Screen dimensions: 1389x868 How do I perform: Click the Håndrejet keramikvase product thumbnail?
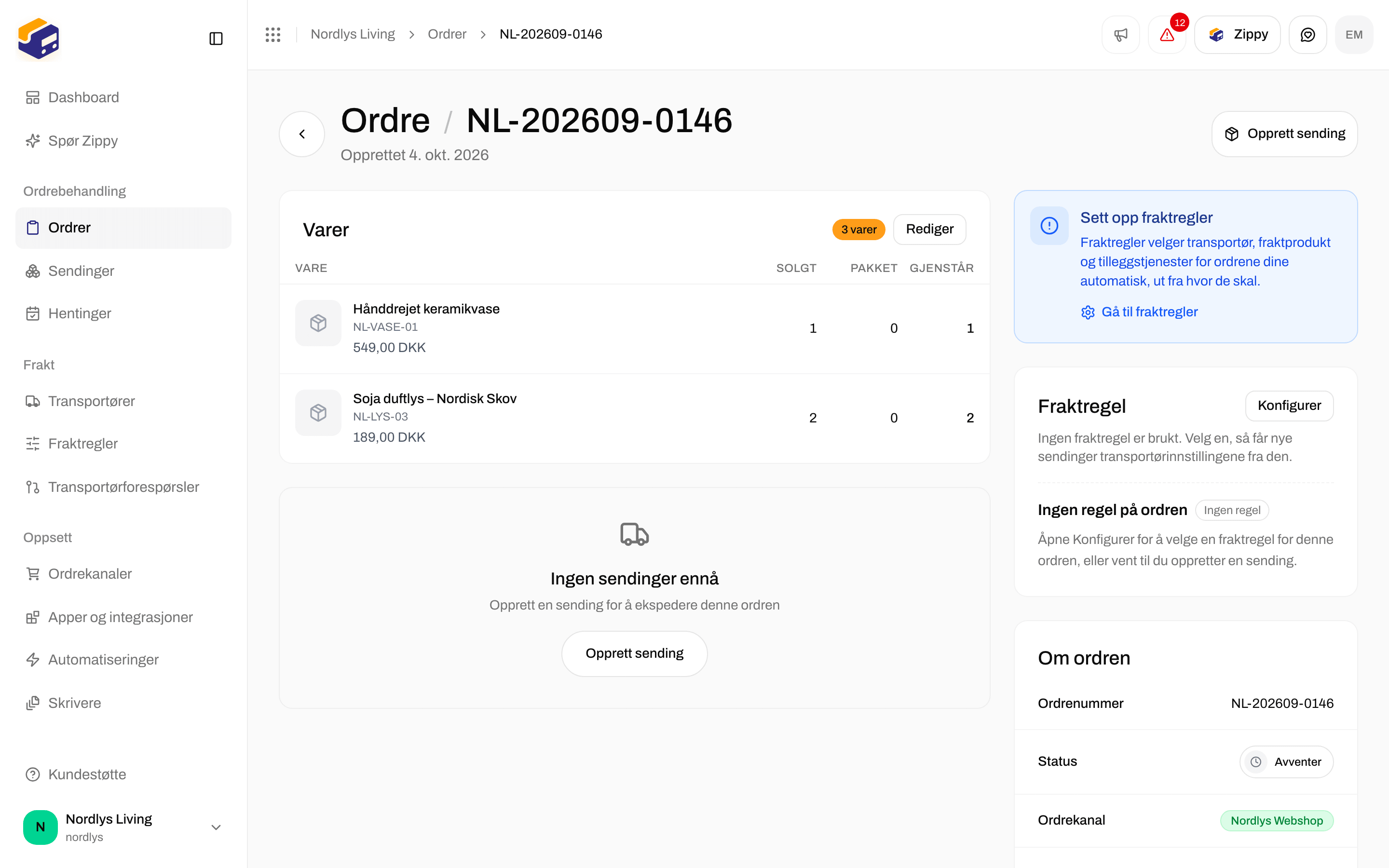click(318, 323)
